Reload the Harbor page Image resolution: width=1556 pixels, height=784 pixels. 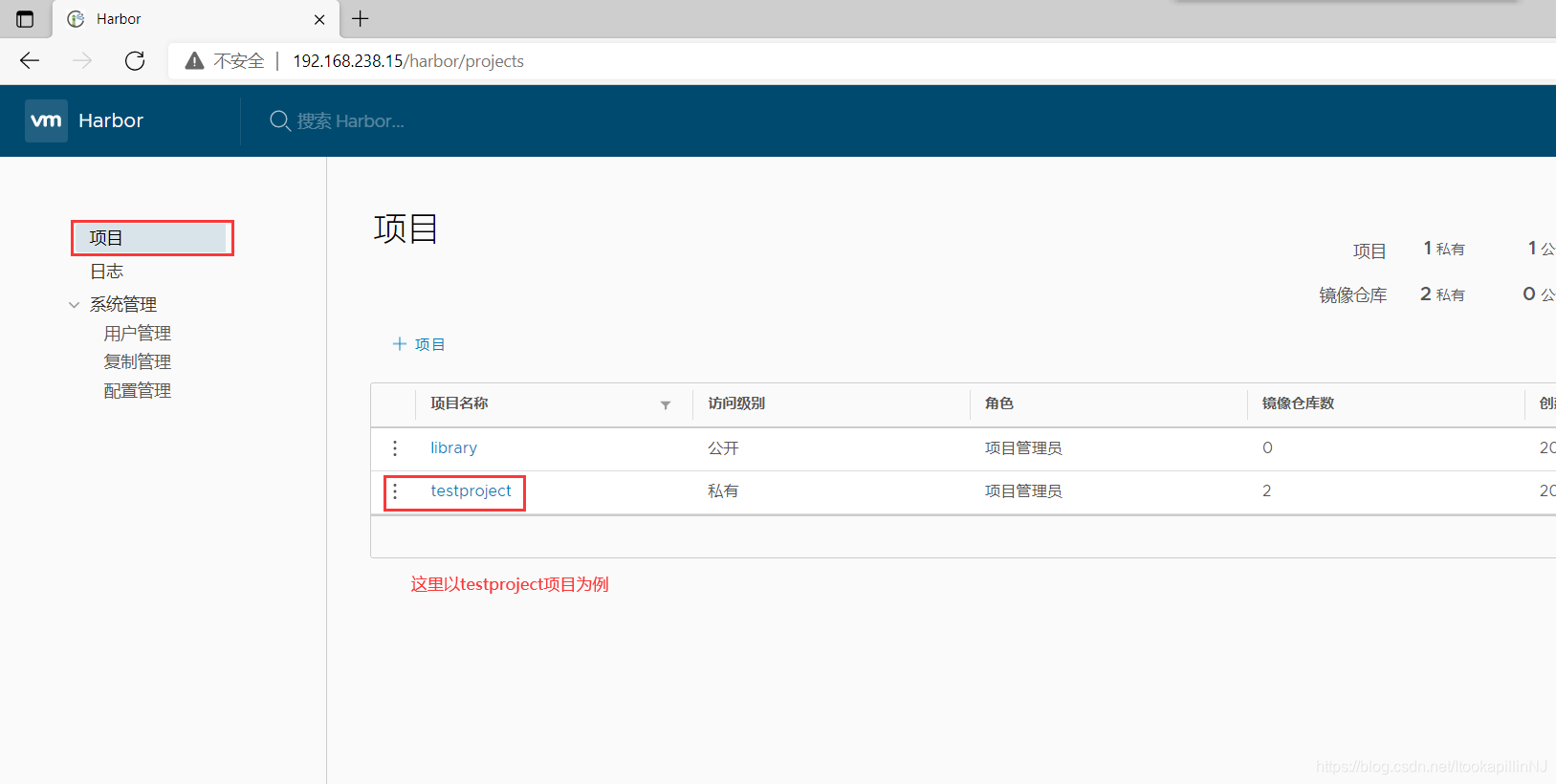pos(135,61)
